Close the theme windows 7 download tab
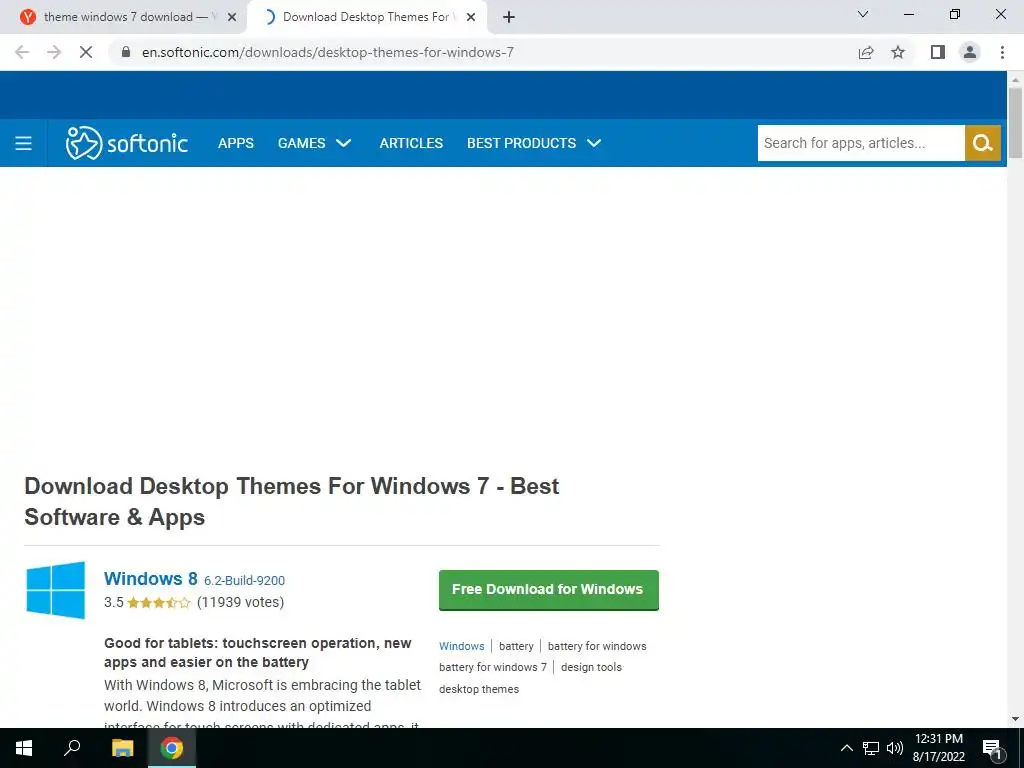Image resolution: width=1024 pixels, height=768 pixels. (x=232, y=17)
